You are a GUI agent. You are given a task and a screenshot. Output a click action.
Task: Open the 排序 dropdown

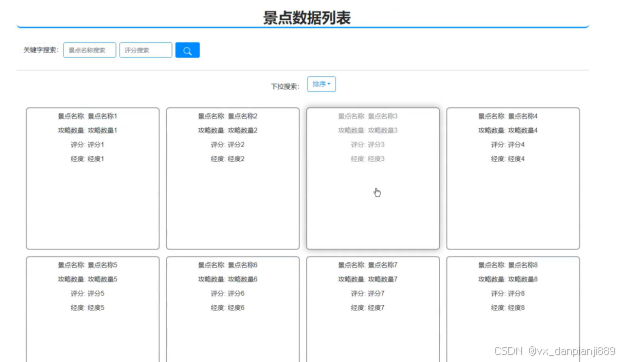(321, 84)
